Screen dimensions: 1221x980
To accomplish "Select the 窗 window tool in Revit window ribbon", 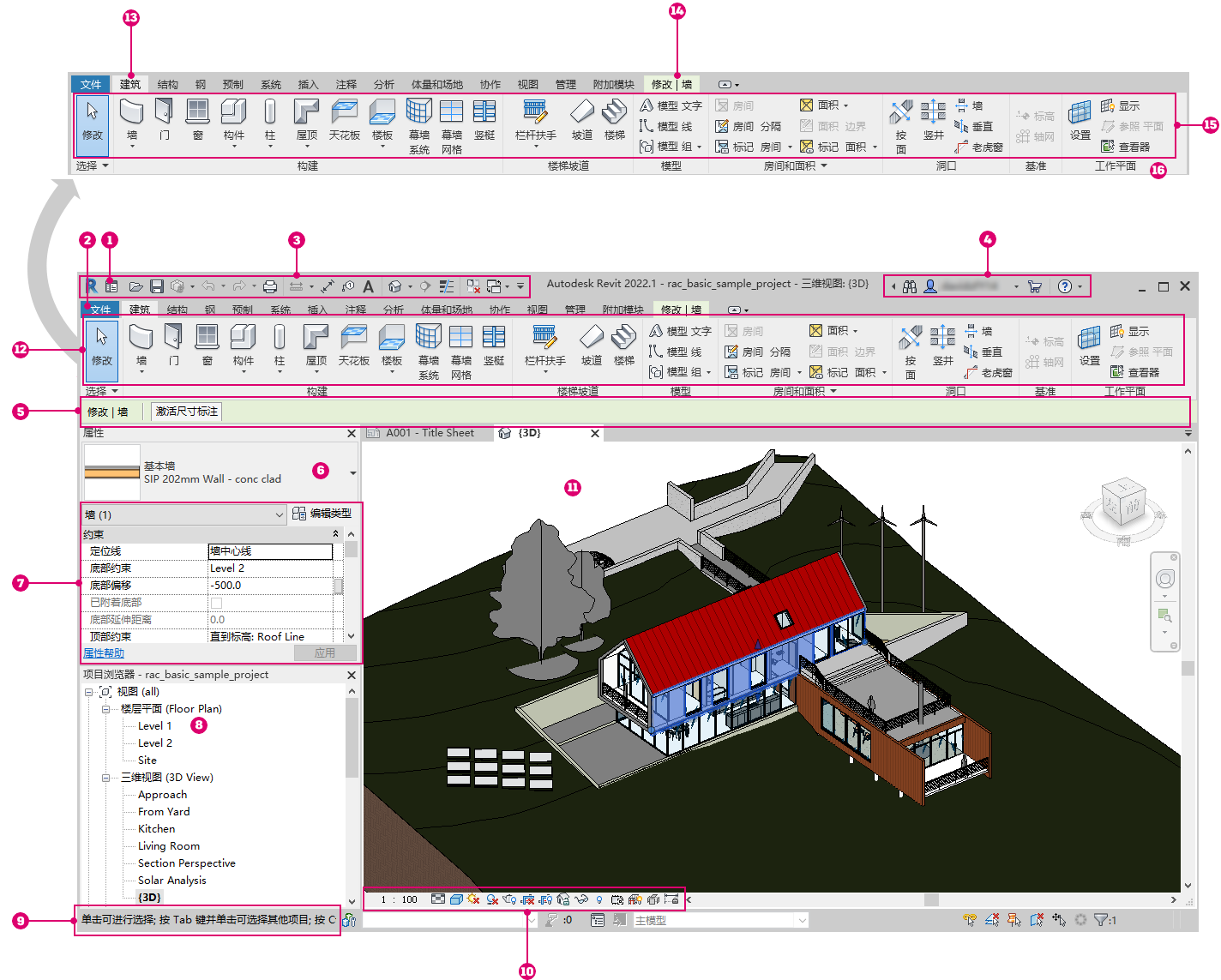I will (207, 345).
